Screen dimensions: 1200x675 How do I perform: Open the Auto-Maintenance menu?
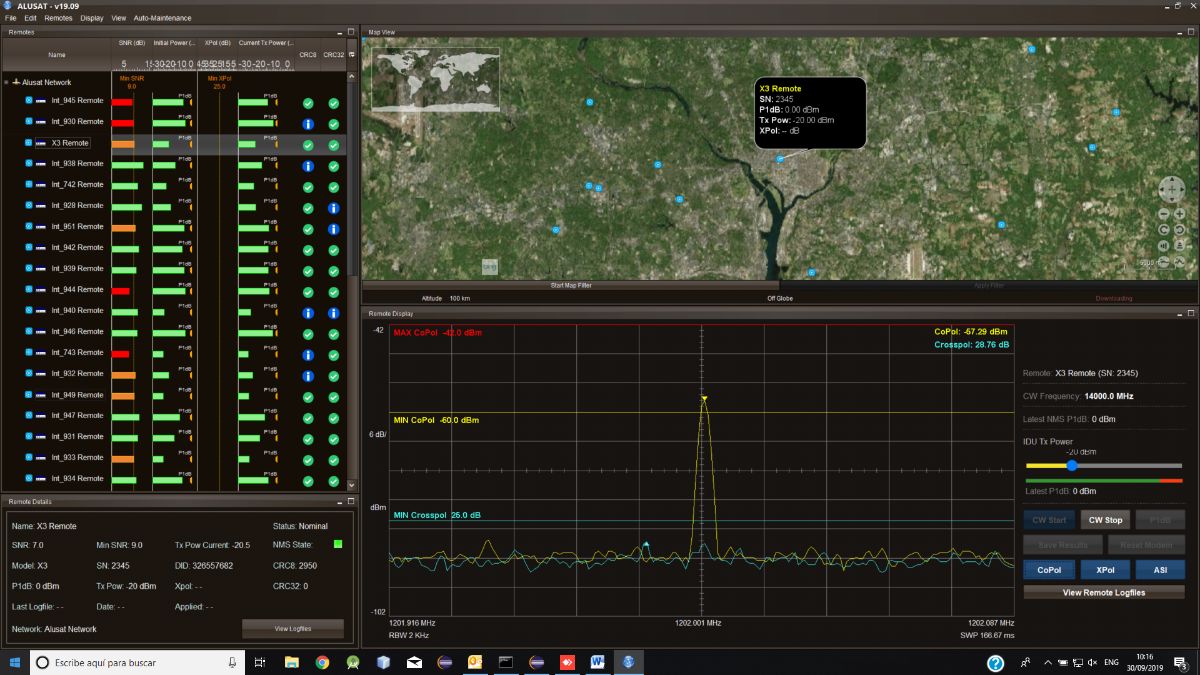tap(162, 18)
